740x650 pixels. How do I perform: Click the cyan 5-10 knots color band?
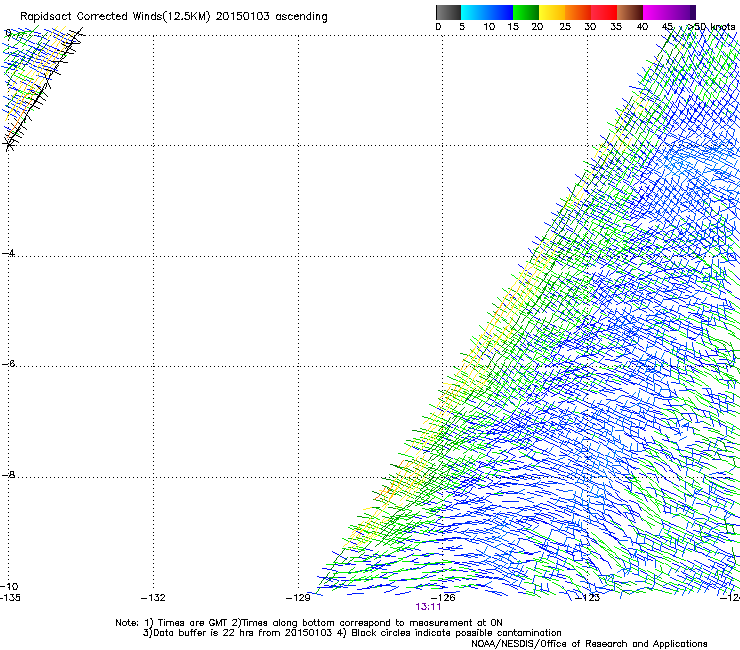pos(474,12)
